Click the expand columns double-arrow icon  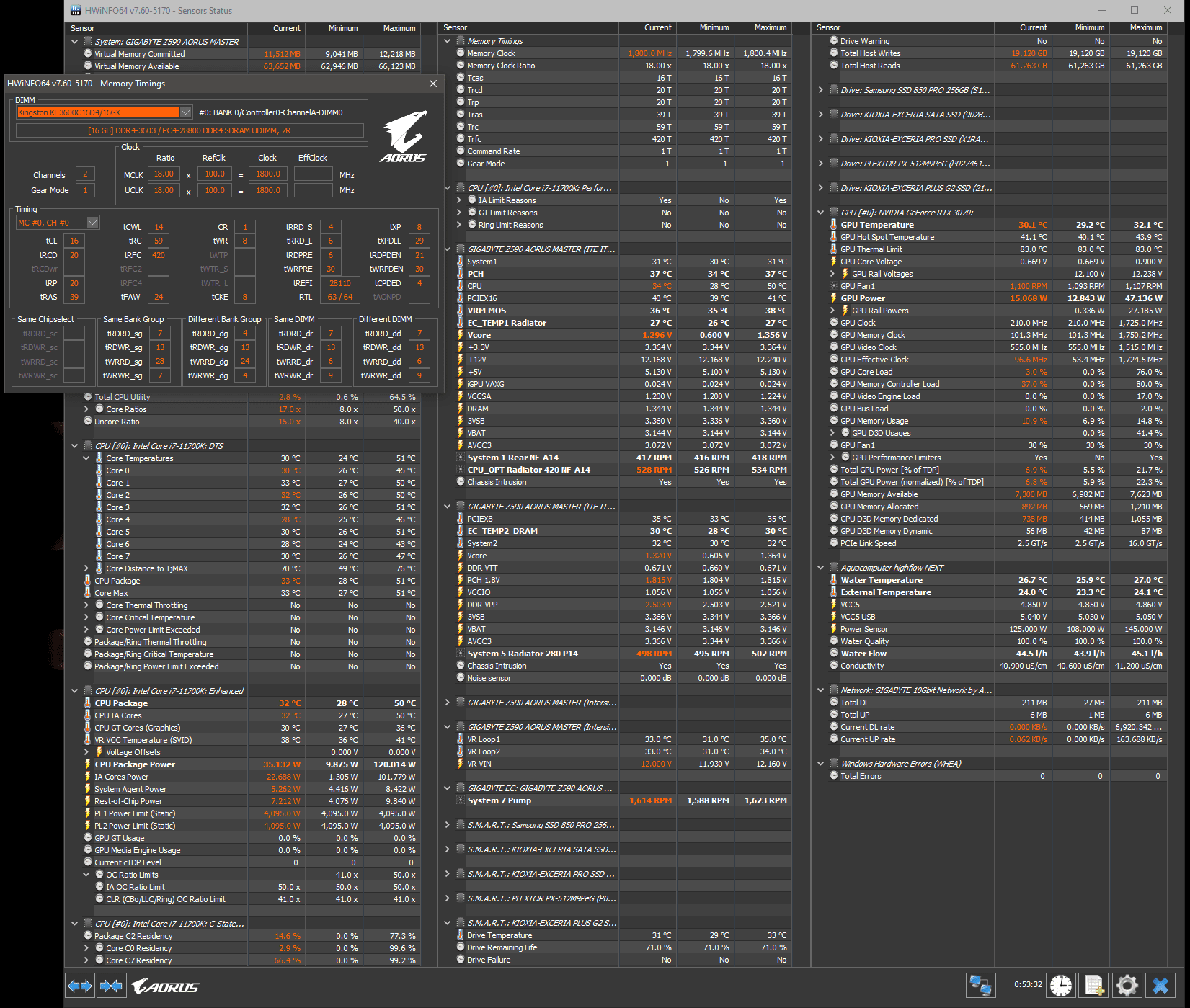coord(80,986)
